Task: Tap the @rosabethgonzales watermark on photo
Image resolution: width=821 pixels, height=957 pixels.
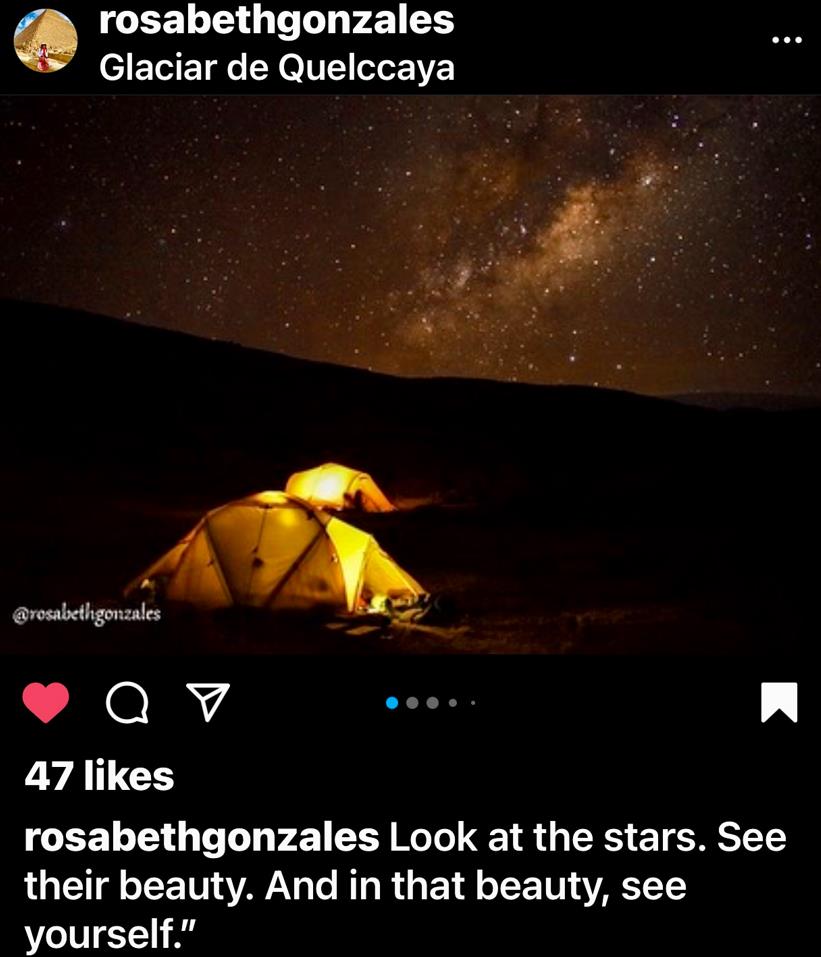Action: tap(87, 613)
